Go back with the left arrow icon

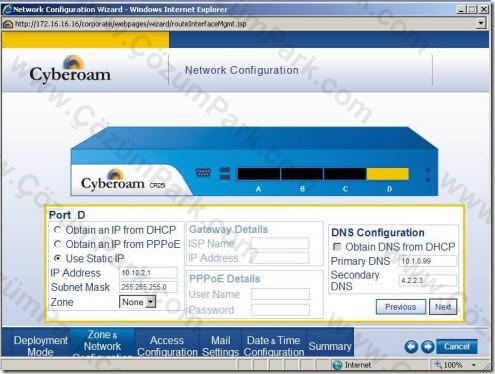(x=411, y=347)
